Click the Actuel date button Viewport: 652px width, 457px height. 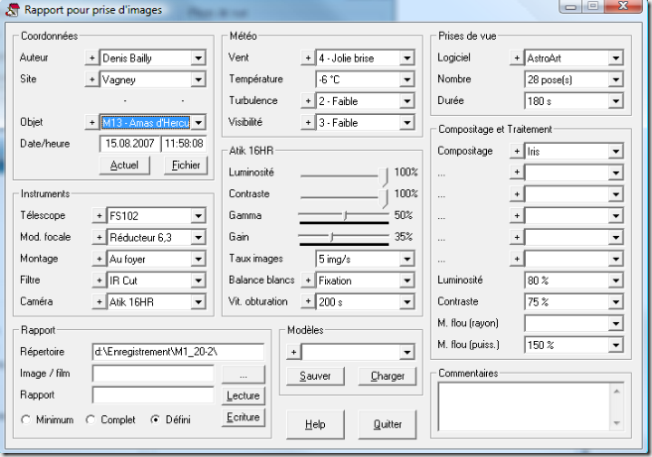point(124,165)
